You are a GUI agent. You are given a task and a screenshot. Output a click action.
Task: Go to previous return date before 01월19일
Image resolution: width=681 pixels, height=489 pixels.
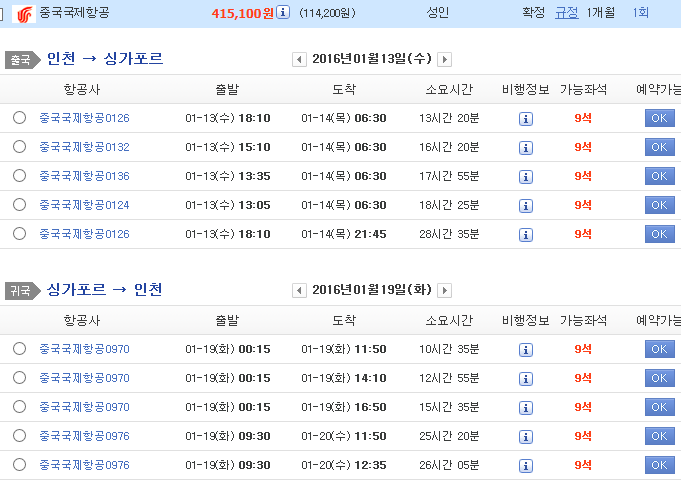(299, 290)
